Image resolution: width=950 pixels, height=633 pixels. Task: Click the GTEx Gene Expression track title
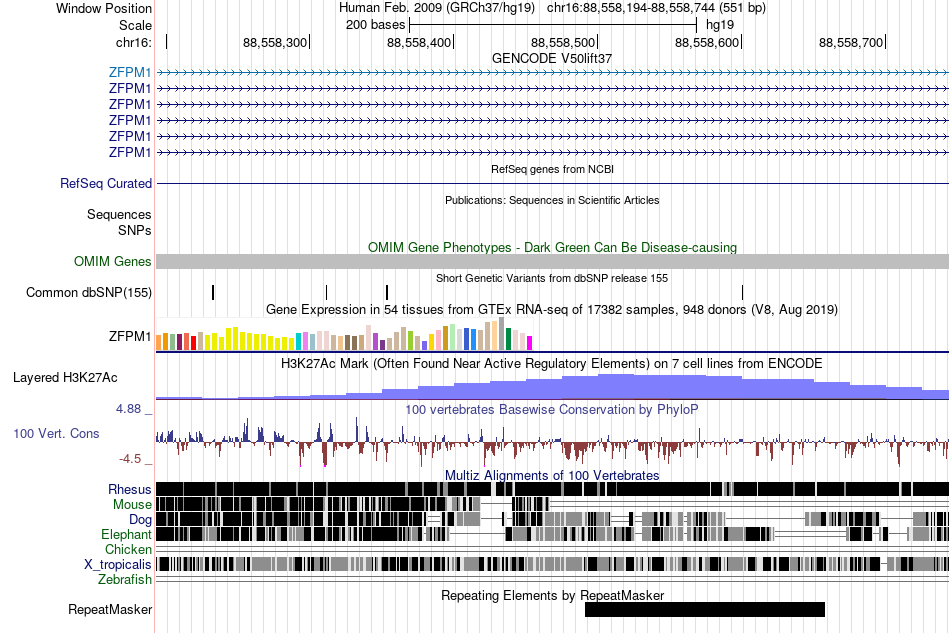(551, 310)
